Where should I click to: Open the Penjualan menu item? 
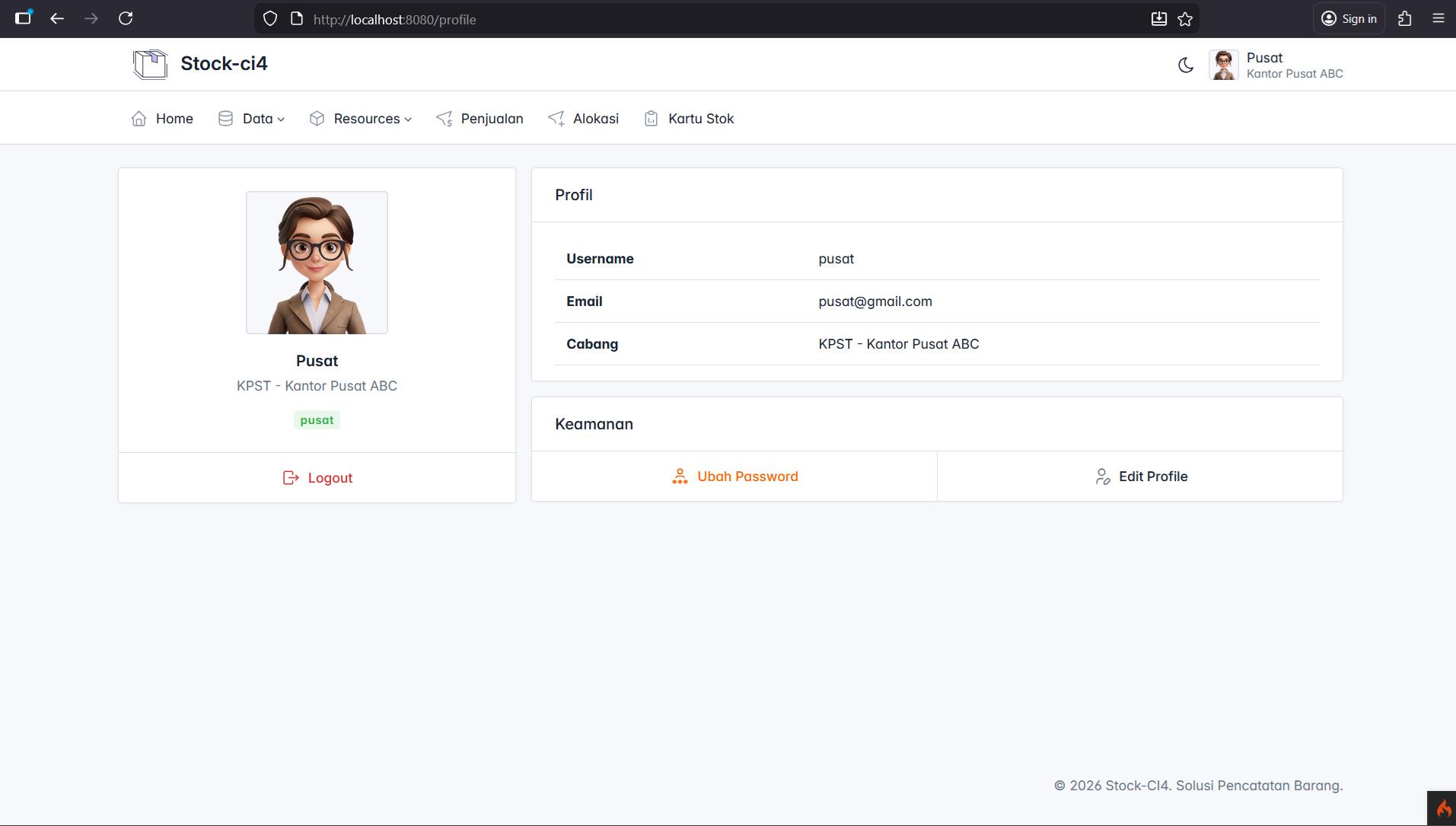pyautogui.click(x=479, y=119)
